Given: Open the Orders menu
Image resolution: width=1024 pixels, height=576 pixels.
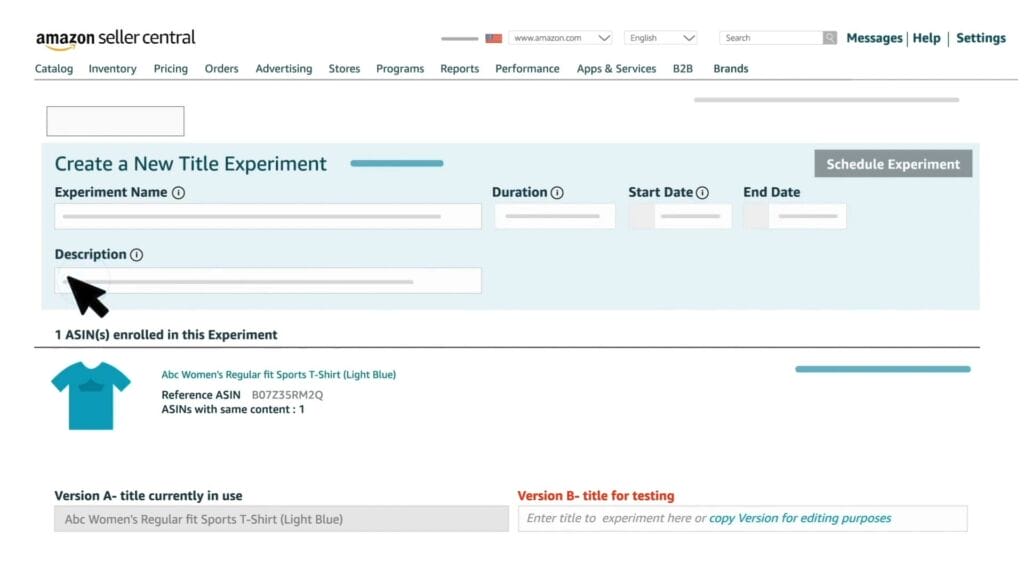Looking at the screenshot, I should click(x=221, y=69).
